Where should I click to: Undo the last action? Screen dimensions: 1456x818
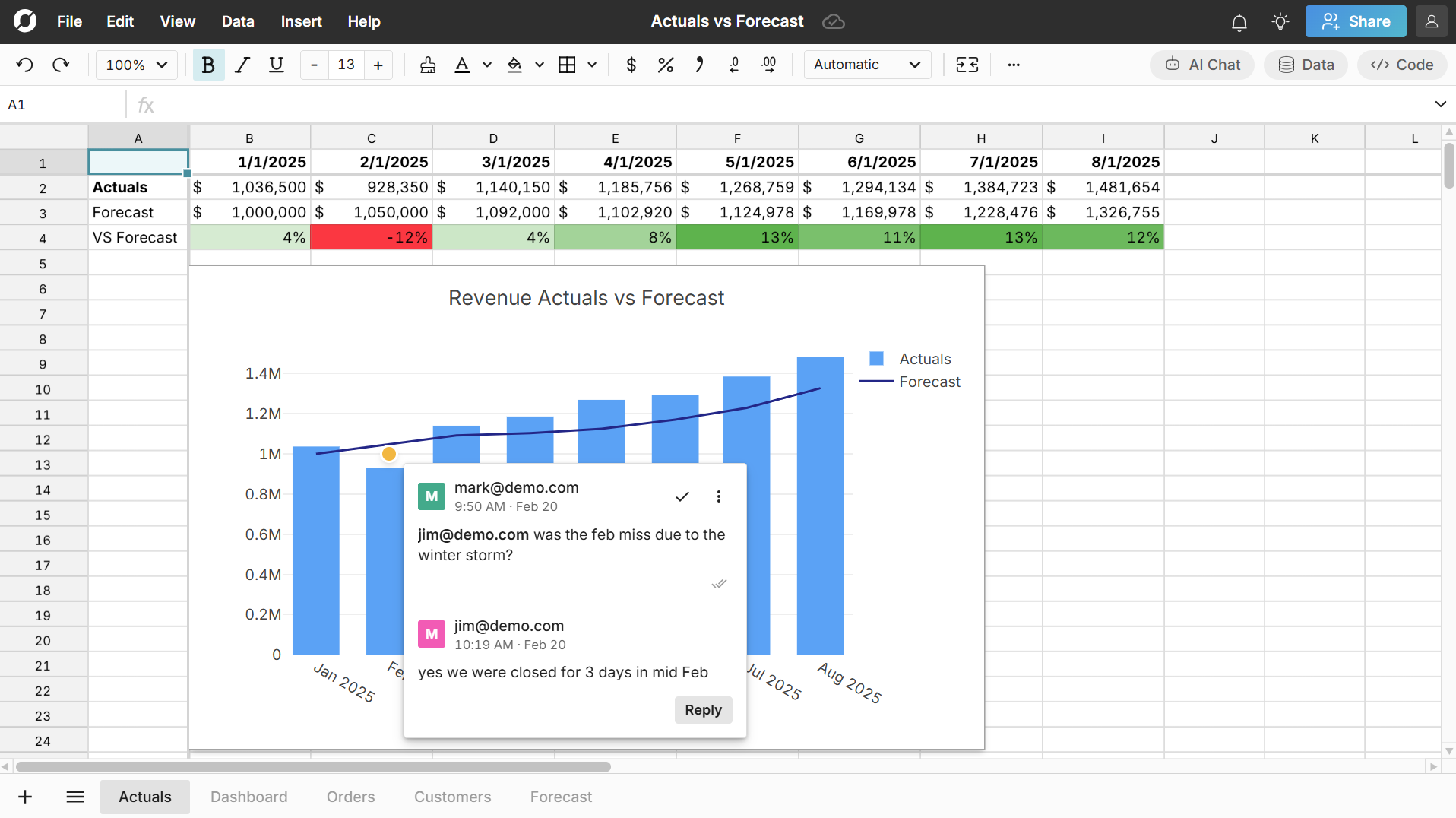24,65
